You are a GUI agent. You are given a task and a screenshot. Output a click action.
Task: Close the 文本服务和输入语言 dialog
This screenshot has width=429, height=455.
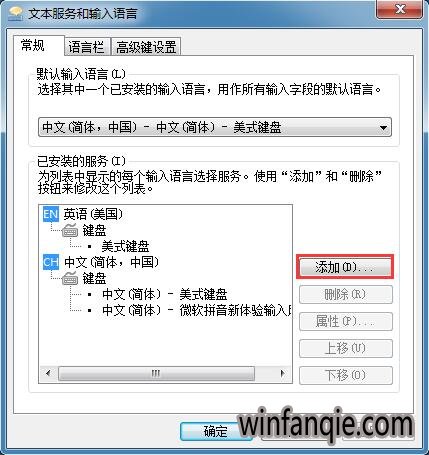click(400, 9)
